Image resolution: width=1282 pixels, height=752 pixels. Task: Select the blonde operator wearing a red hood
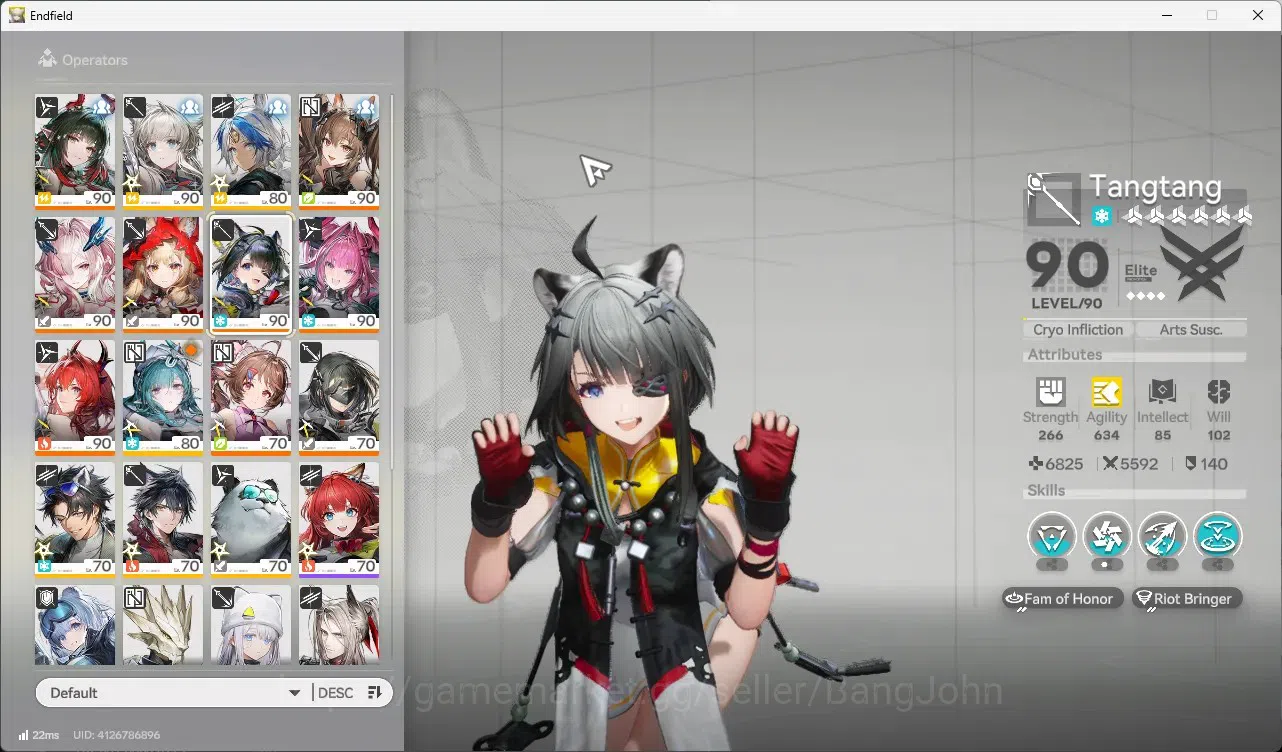[x=163, y=274]
